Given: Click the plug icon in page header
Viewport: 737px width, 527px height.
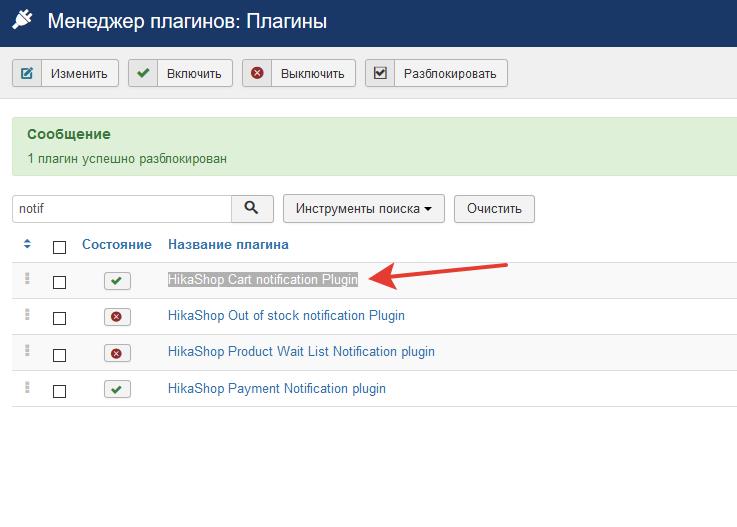Looking at the screenshot, I should (23, 20).
